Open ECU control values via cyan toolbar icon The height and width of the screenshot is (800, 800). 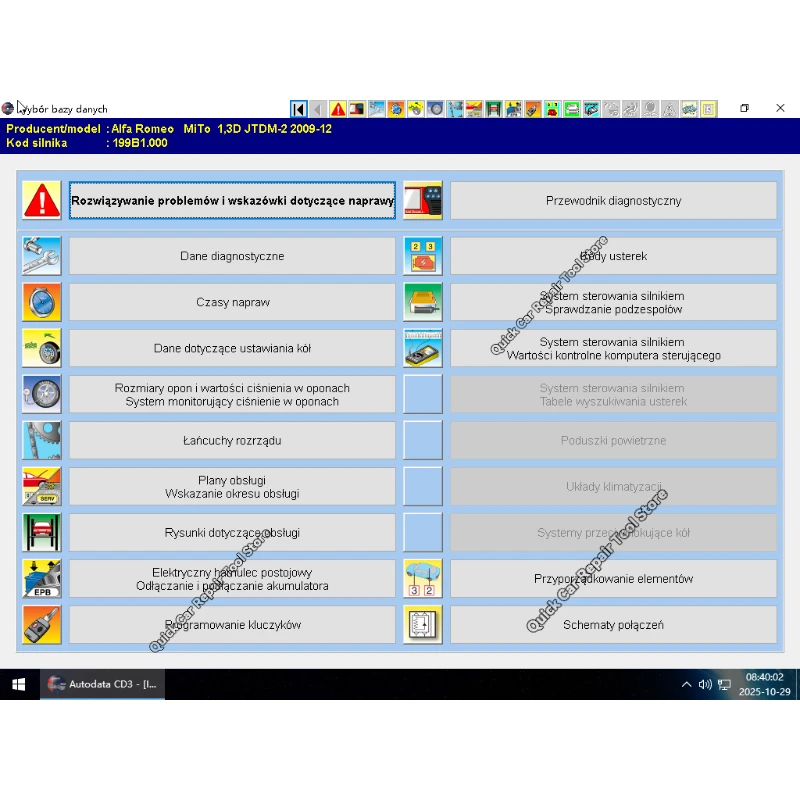[591, 109]
